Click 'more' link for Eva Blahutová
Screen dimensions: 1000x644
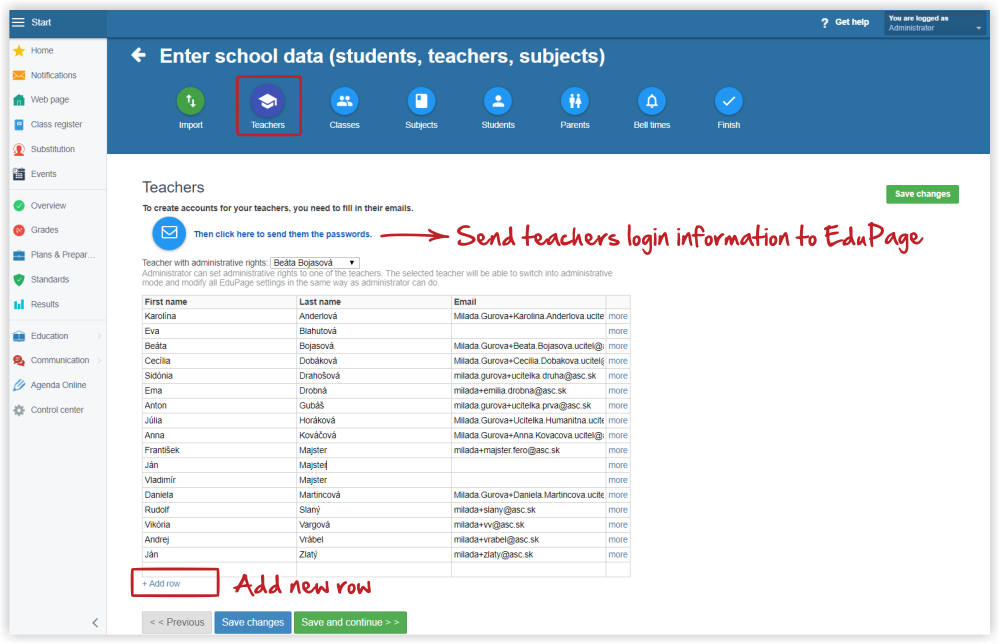pyautogui.click(x=618, y=331)
